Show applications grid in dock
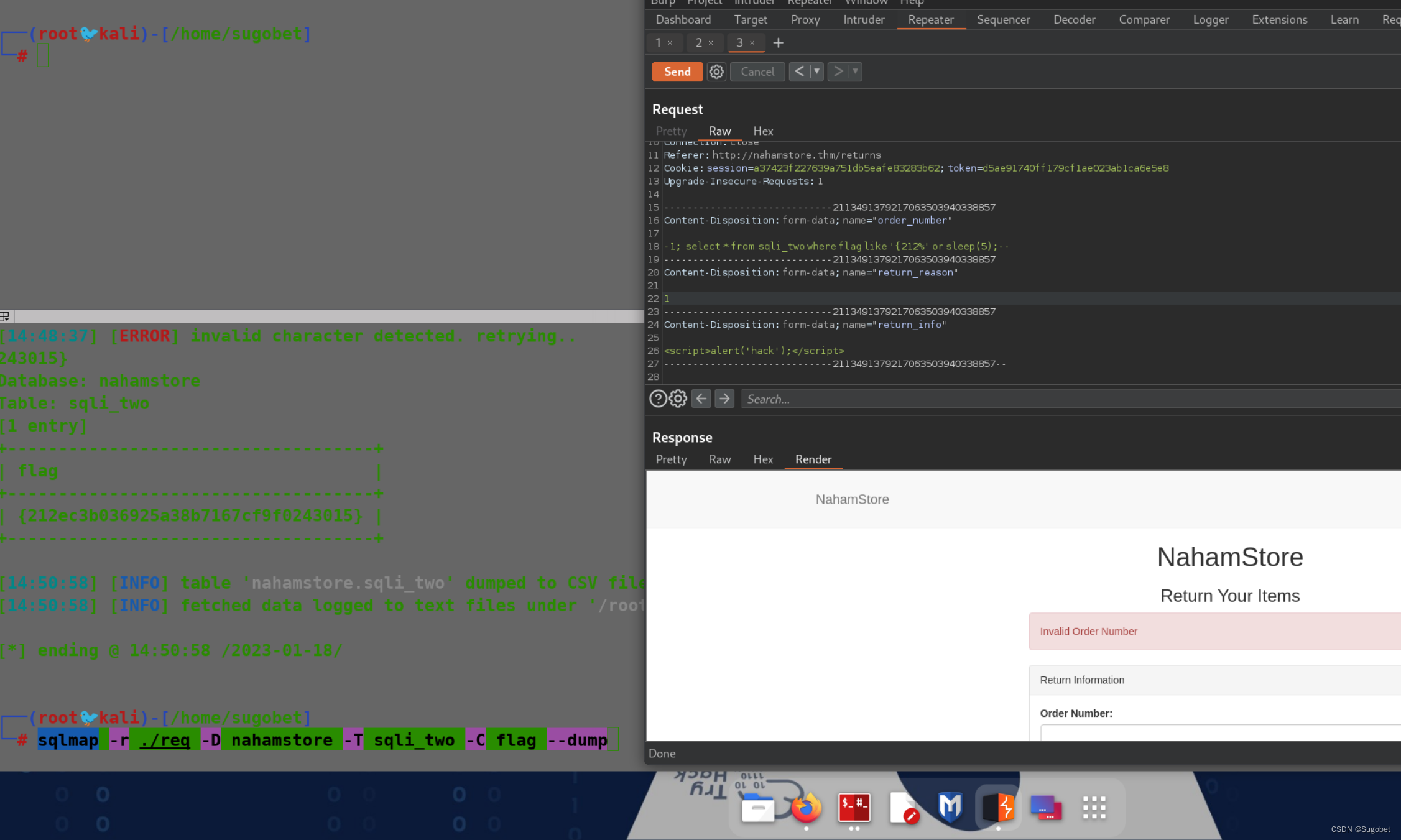 pos(1094,808)
